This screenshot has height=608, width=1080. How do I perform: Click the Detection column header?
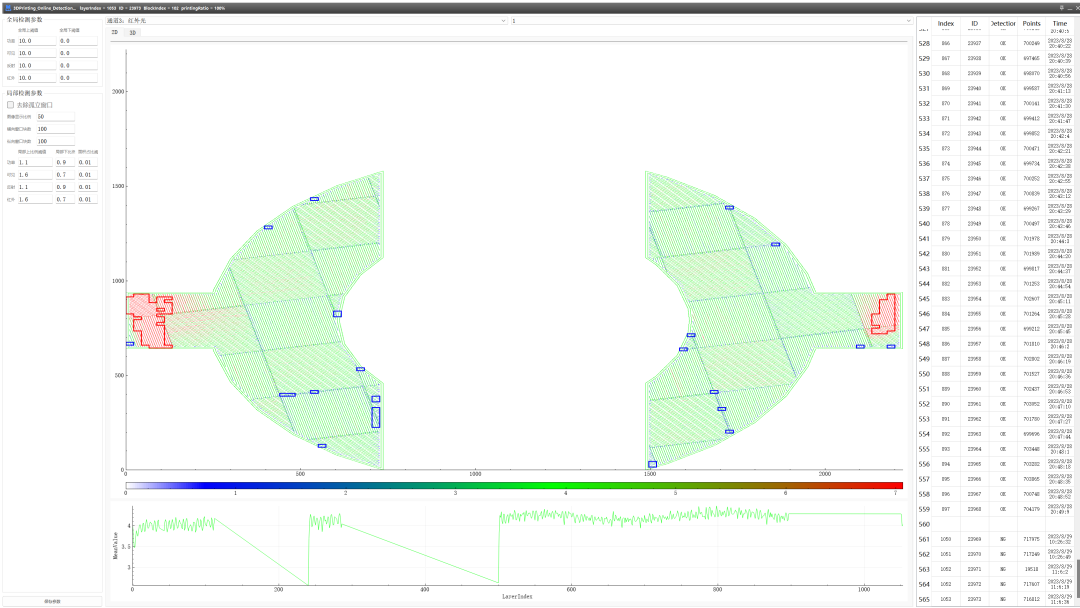point(1003,23)
